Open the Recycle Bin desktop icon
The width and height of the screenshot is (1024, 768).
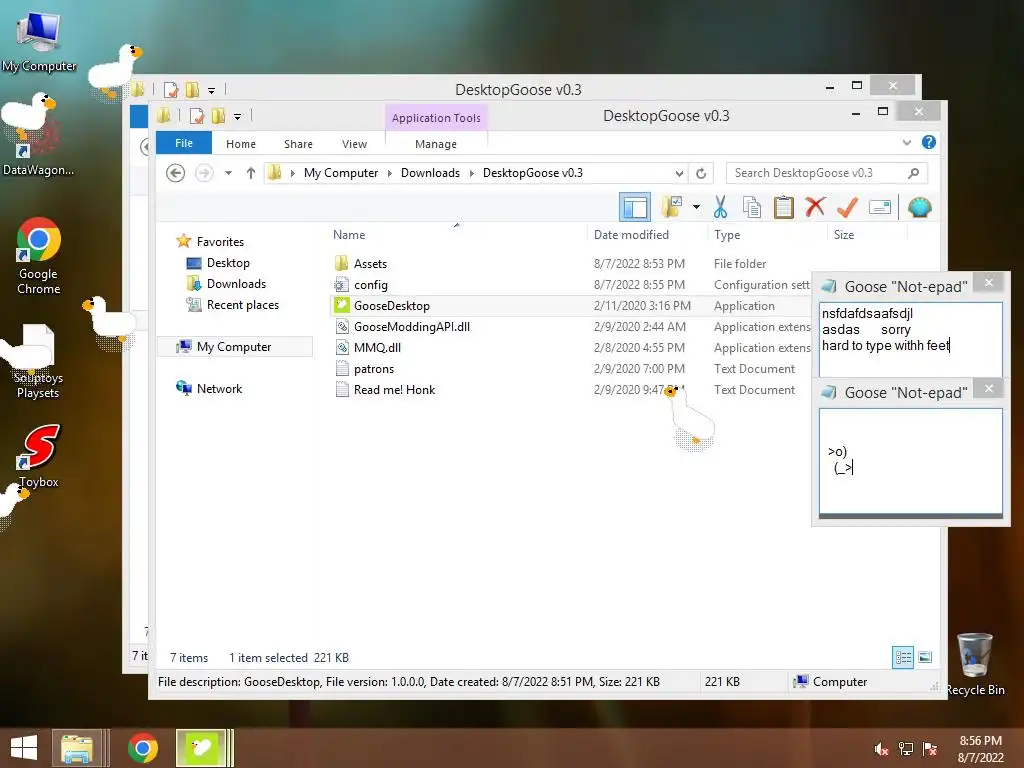pyautogui.click(x=974, y=664)
